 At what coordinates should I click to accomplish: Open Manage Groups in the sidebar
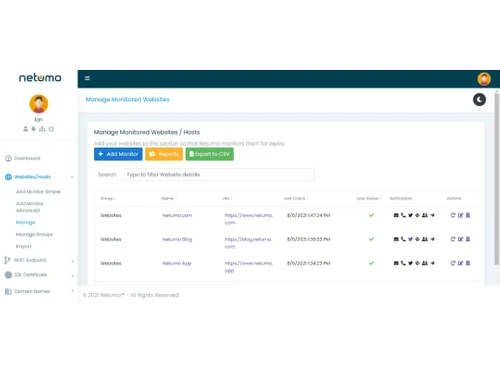34,234
